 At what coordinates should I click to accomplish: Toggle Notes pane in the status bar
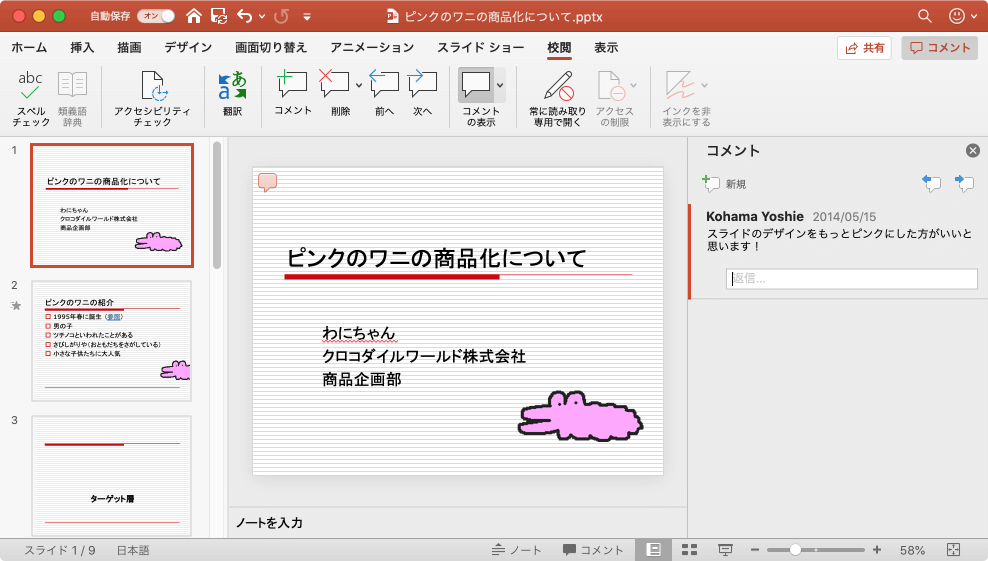click(x=517, y=550)
